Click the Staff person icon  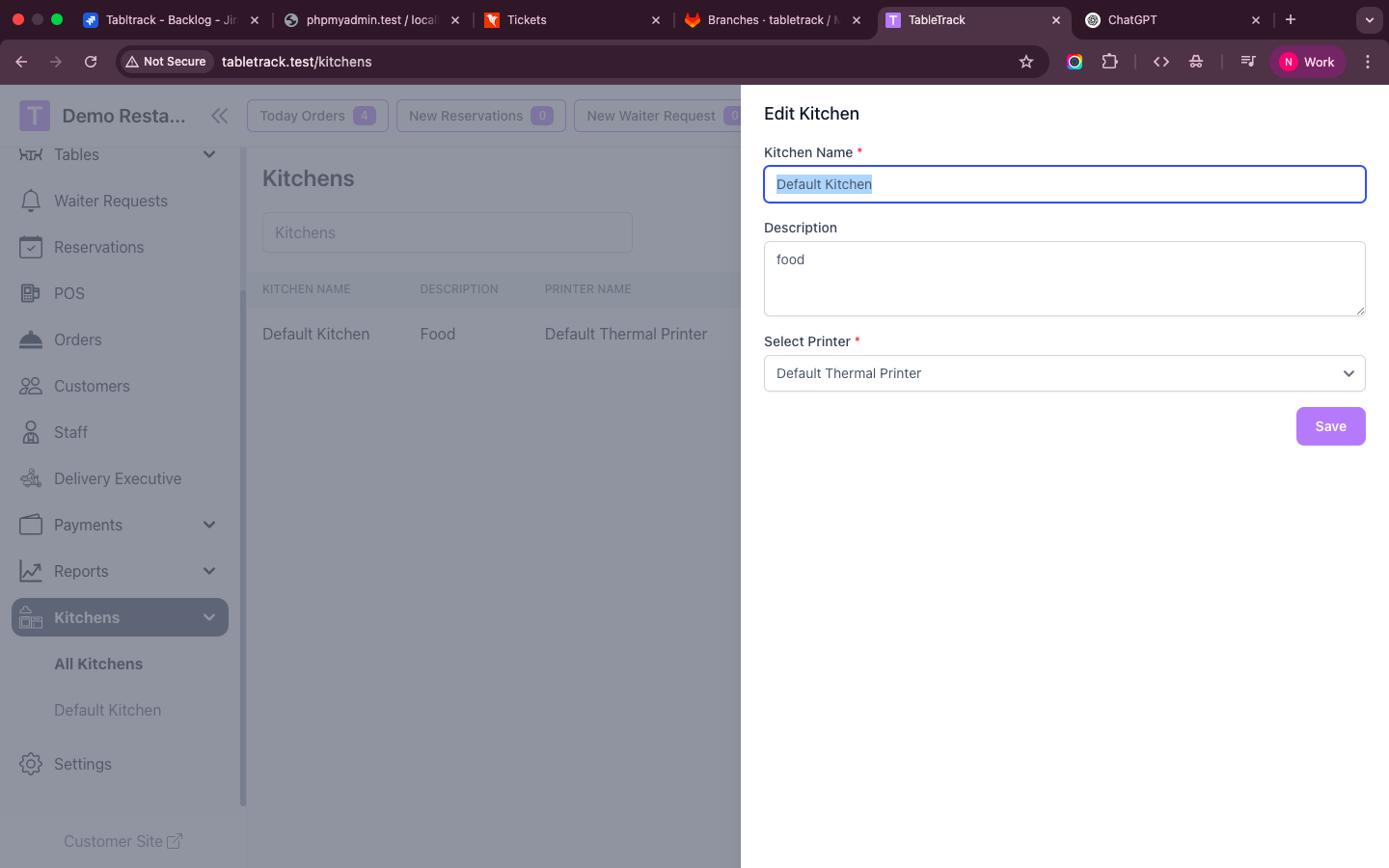point(30,432)
